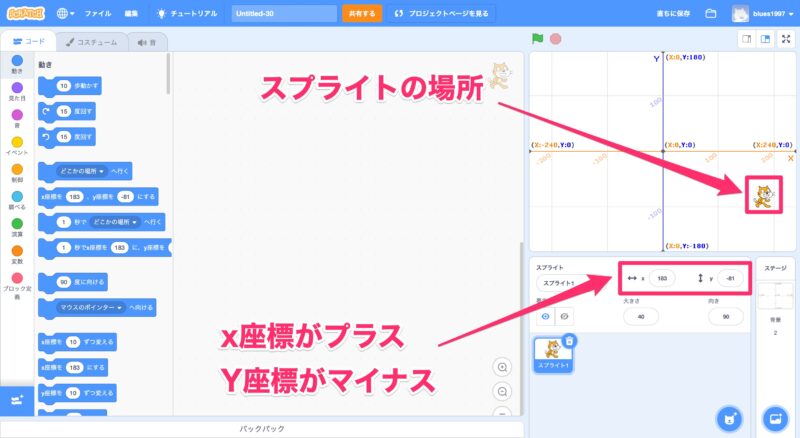Open the add extension button
Viewport: 800px width, 438px height.
tap(16, 400)
